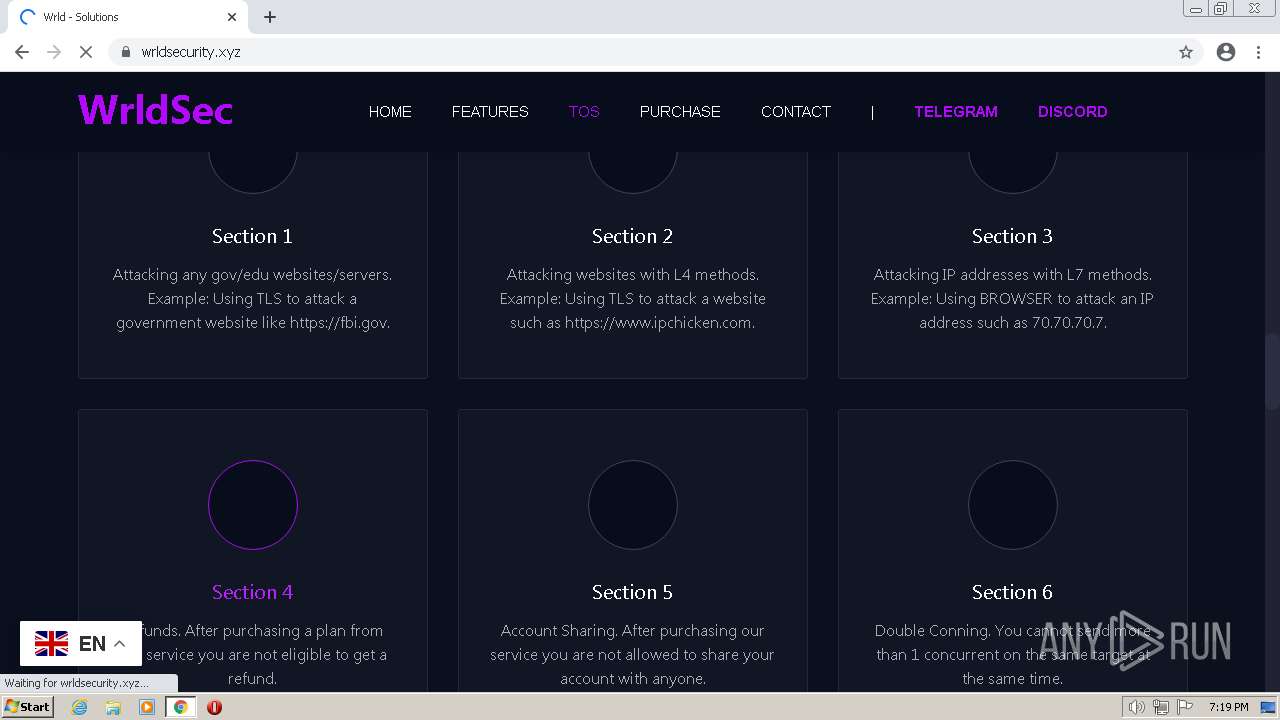Viewport: 1280px width, 720px height.
Task: Go forward to the next page
Action: click(54, 52)
